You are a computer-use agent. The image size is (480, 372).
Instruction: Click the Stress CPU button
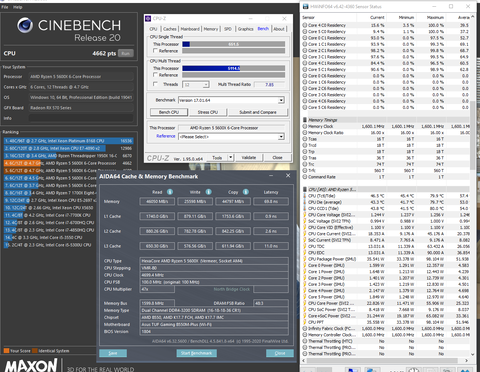(x=208, y=112)
